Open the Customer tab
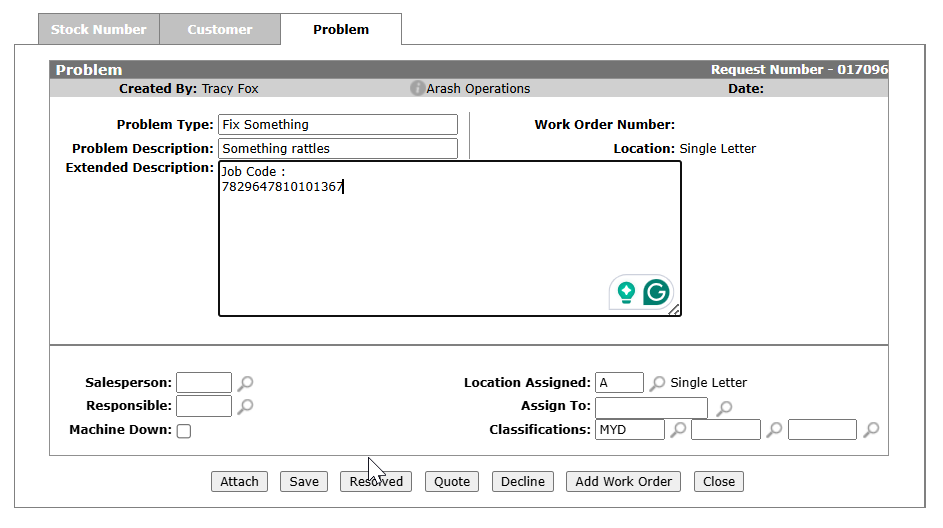The image size is (943, 528). tap(220, 30)
